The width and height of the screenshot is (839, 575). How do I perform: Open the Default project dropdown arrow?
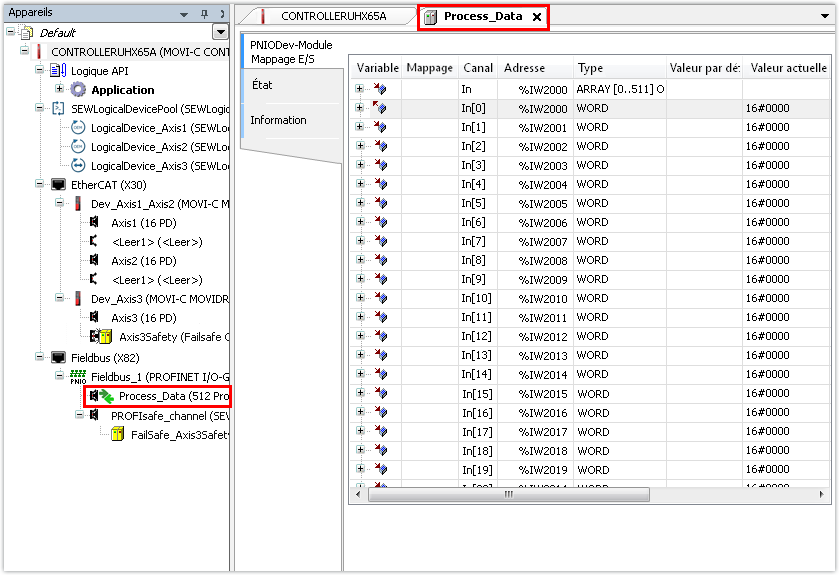coord(220,32)
